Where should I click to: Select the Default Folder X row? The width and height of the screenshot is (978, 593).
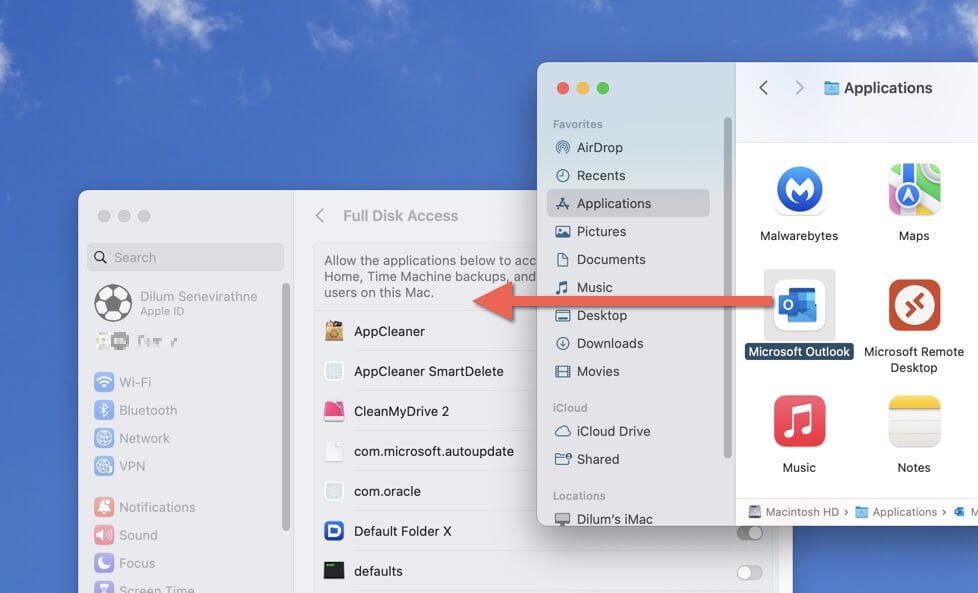[x=543, y=531]
